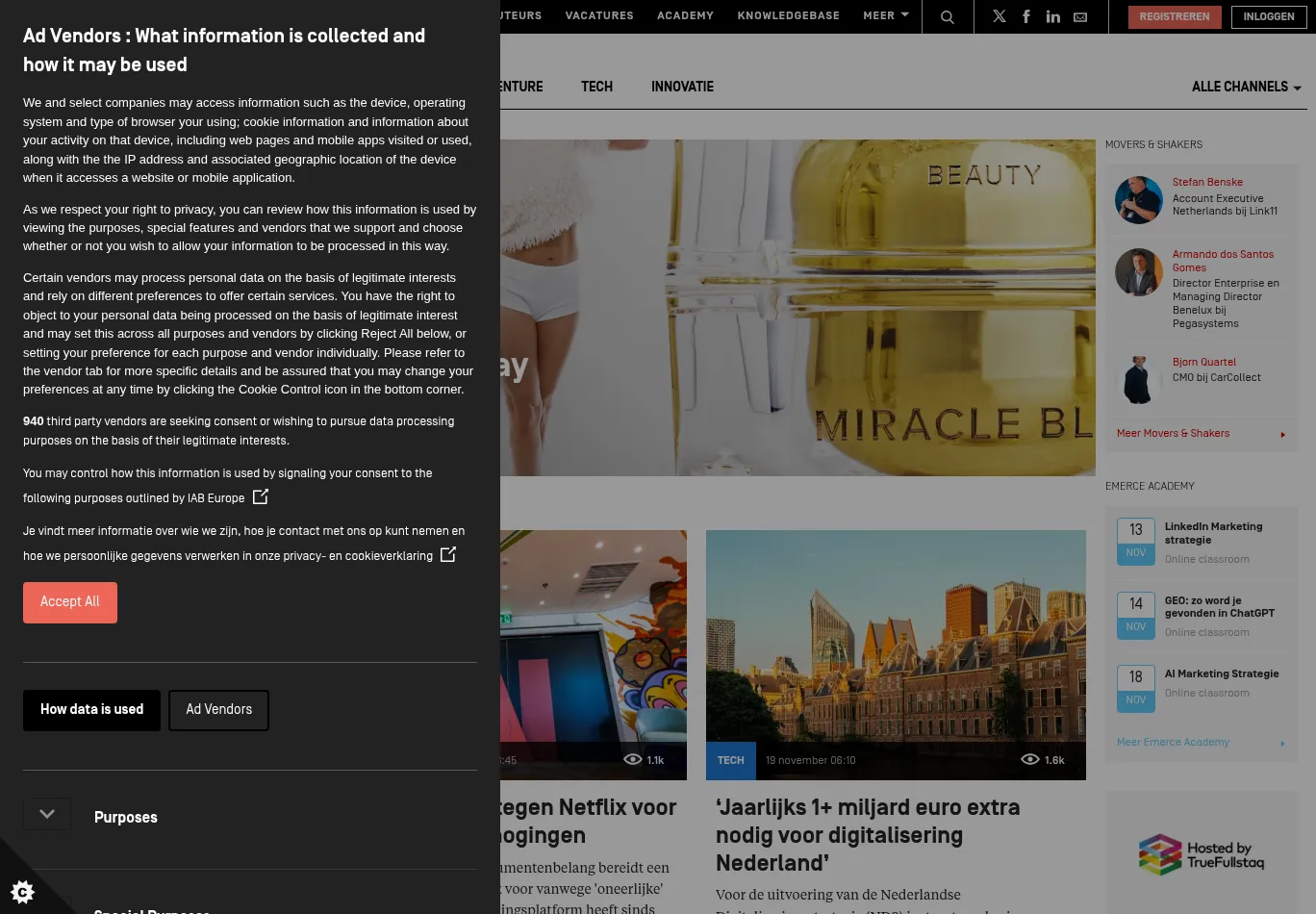1316x914 pixels.
Task: Open IAB Europe external link icon
Action: (x=261, y=497)
